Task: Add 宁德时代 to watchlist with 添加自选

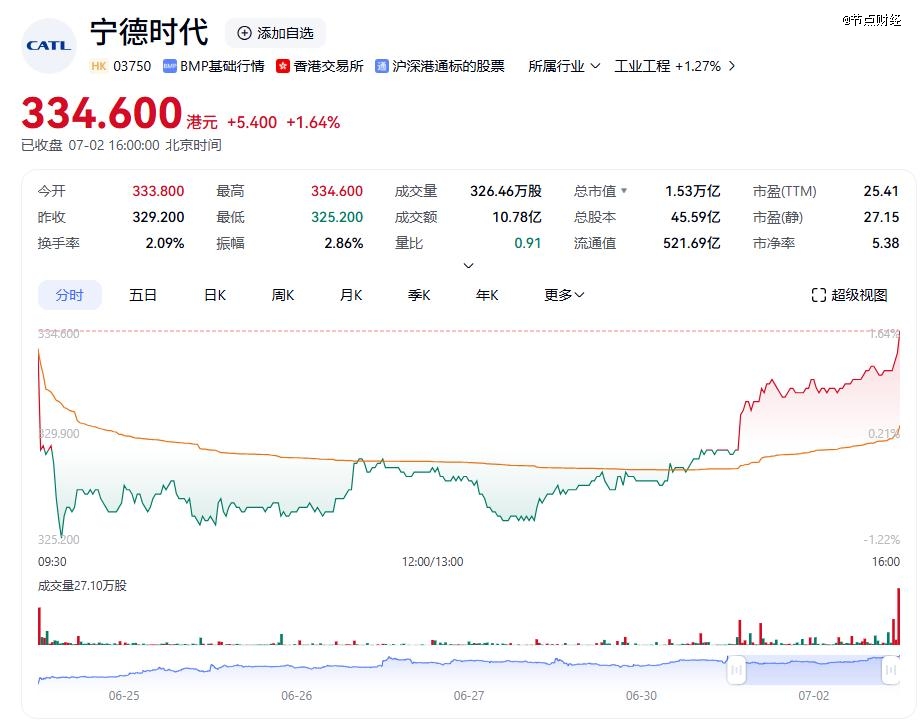Action: click(x=275, y=33)
